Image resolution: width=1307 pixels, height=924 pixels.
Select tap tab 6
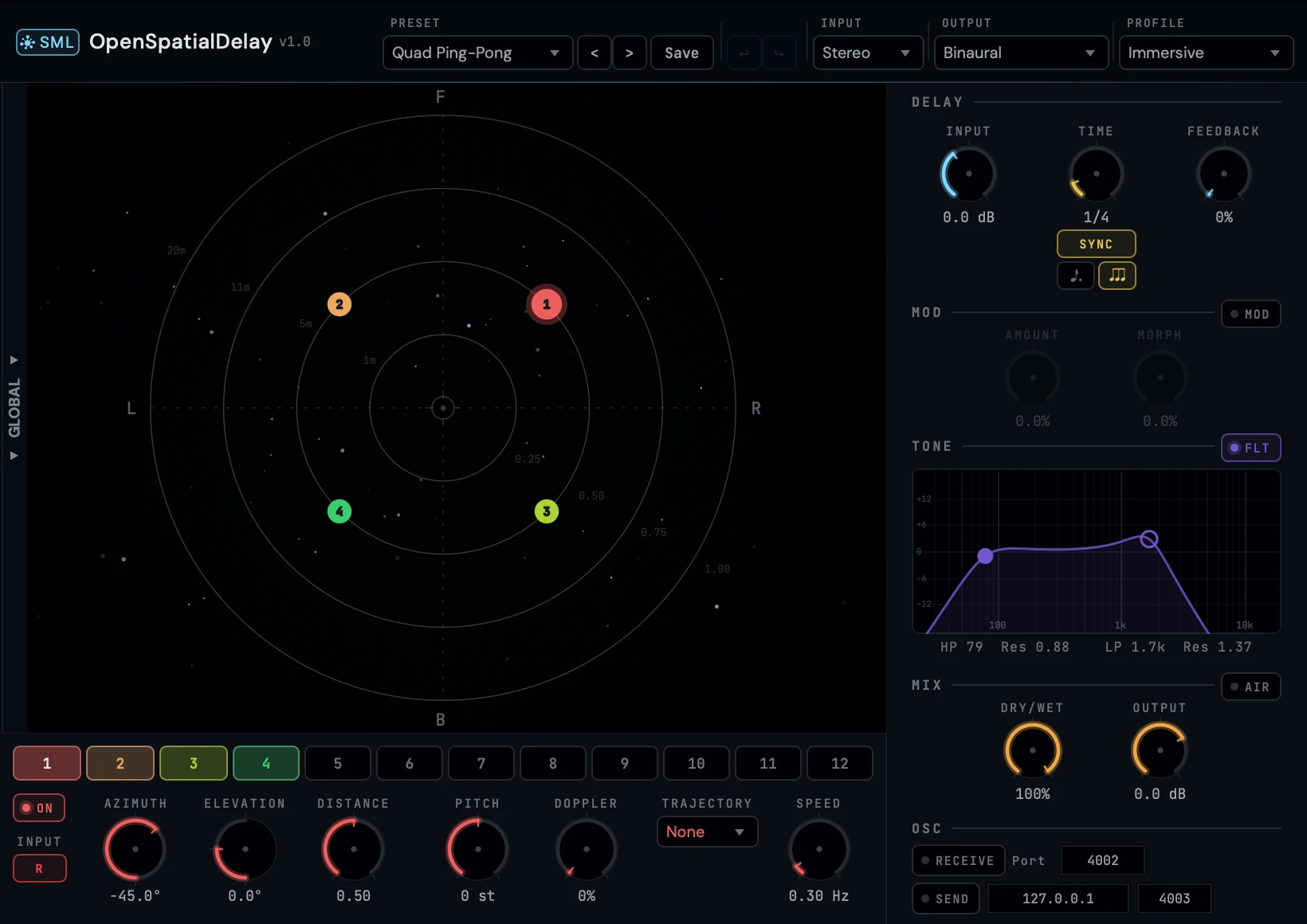[x=410, y=764]
